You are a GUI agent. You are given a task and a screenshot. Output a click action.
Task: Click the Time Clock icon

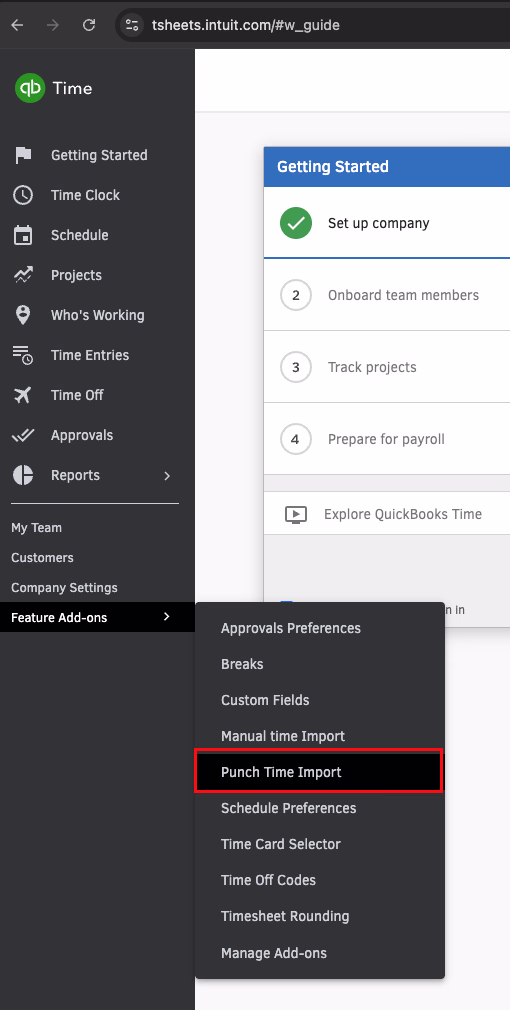tap(23, 195)
